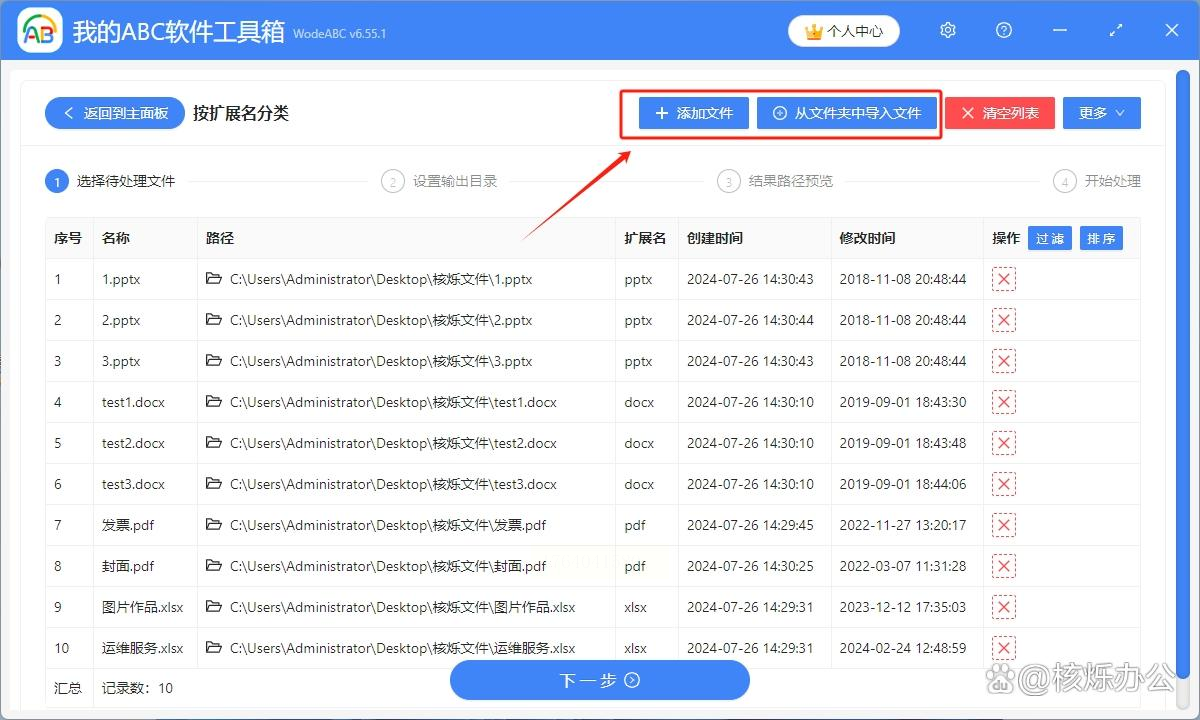Remove 发票.pdf with its red X icon

[x=1004, y=525]
